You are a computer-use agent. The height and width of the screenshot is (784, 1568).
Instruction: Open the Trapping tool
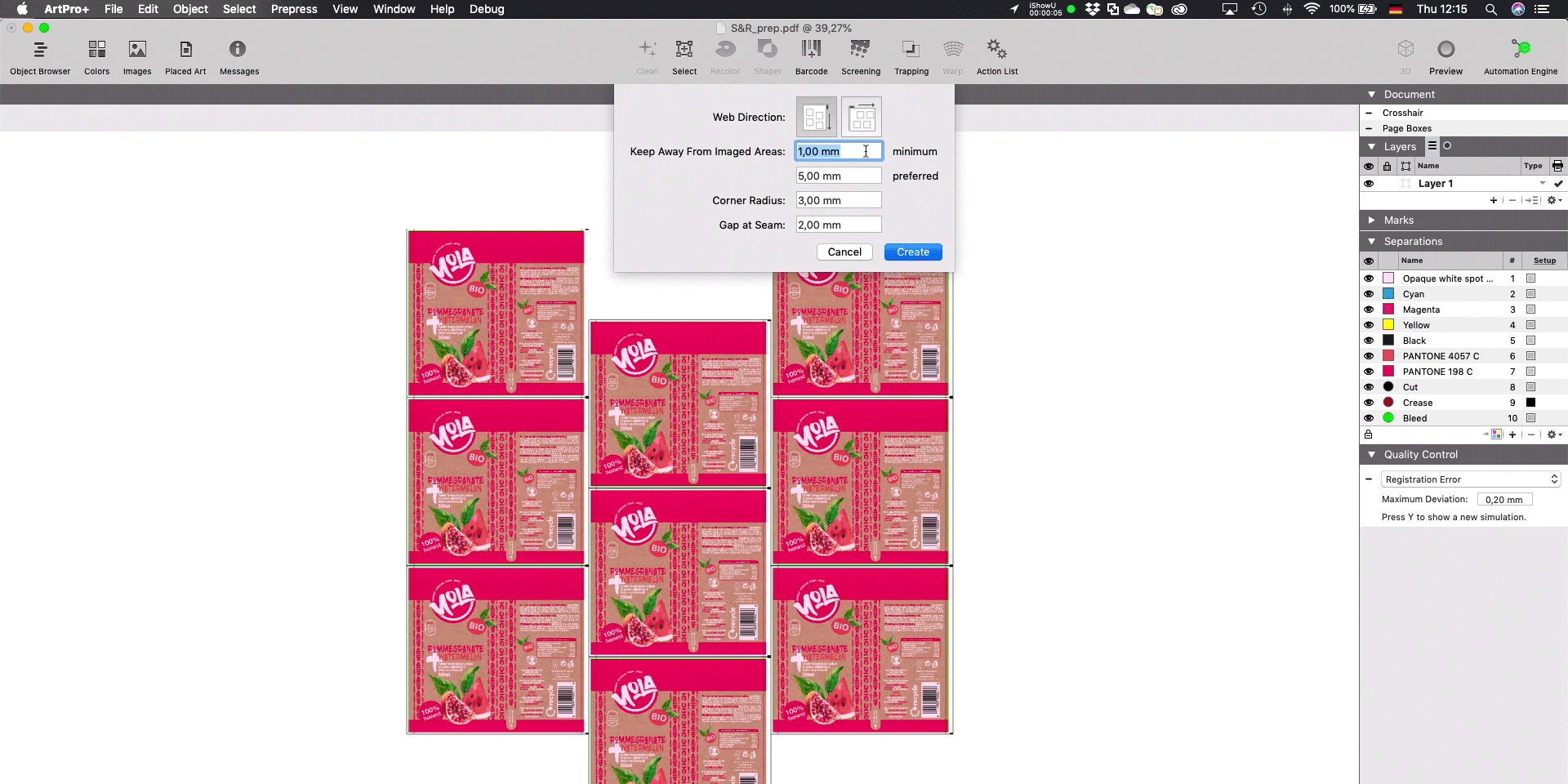[x=911, y=58]
